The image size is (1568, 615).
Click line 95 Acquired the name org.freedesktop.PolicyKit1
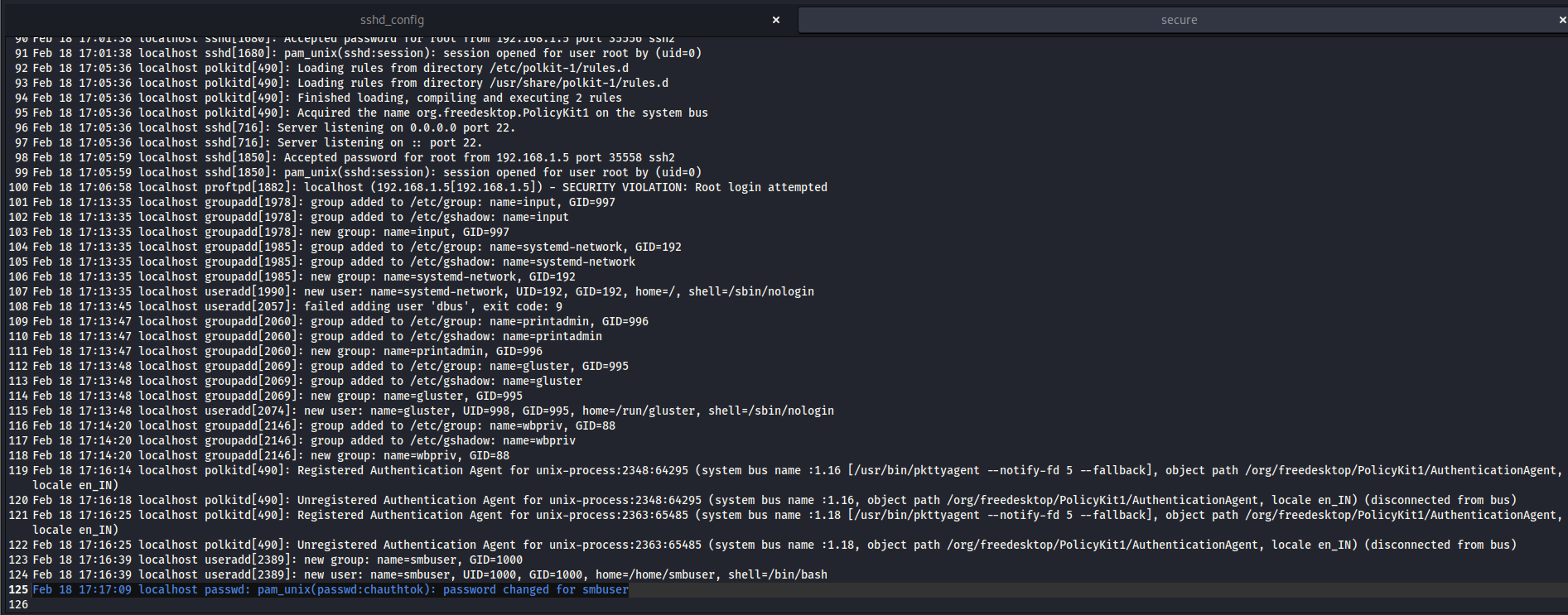pyautogui.click(x=370, y=113)
